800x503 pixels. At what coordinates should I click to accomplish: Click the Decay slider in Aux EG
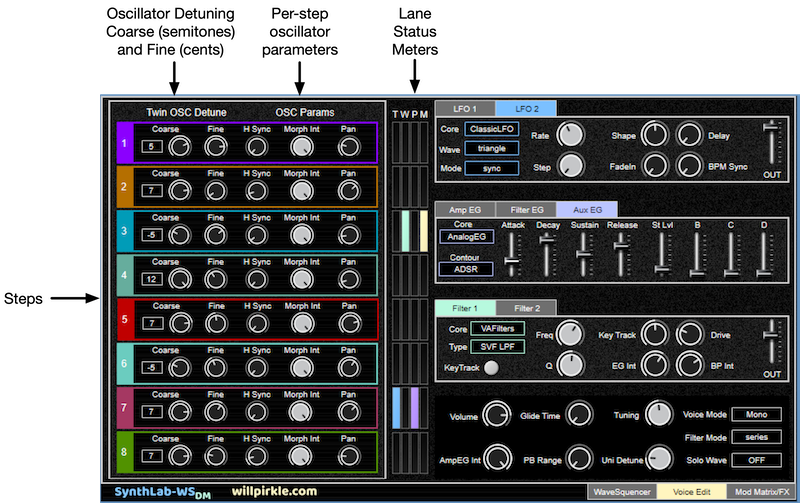click(x=547, y=255)
